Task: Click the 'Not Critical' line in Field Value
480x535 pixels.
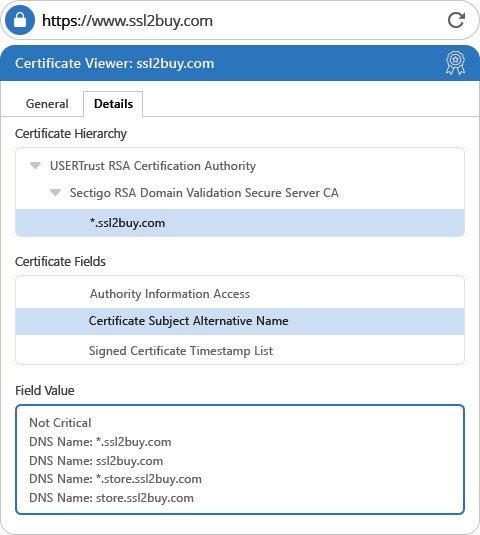Action: 60,423
